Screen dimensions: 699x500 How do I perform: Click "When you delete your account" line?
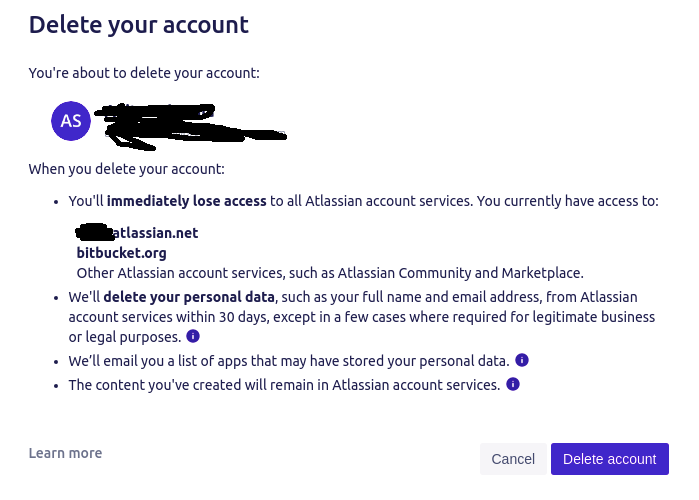pyautogui.click(x=127, y=169)
